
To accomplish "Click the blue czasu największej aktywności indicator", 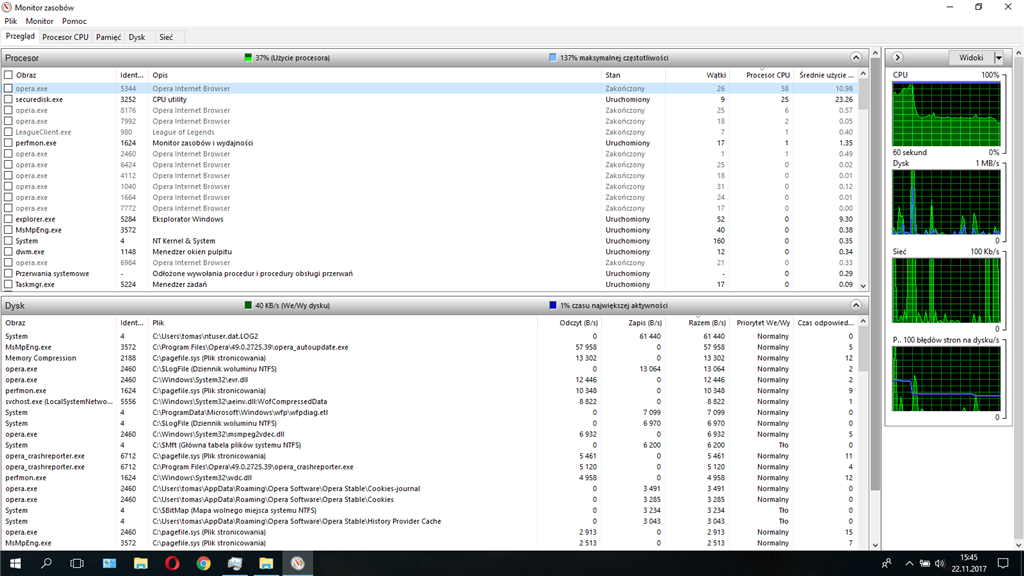I will click(x=553, y=305).
